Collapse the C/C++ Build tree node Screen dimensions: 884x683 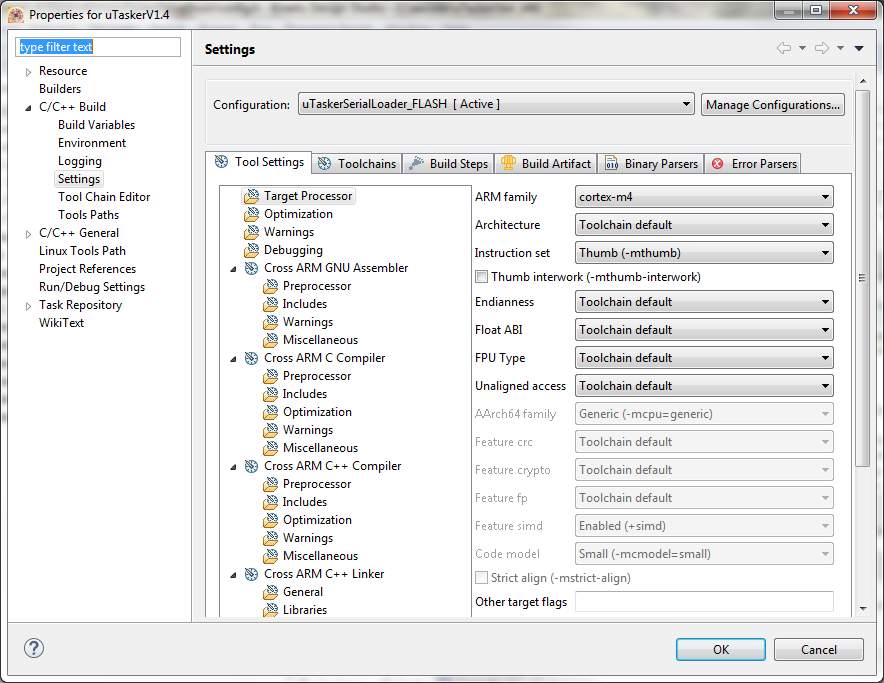point(28,108)
